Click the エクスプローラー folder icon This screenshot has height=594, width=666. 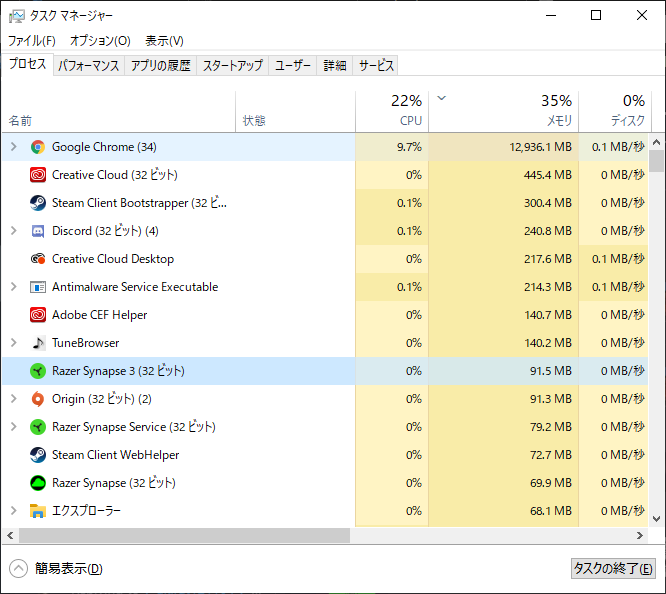click(x=38, y=511)
